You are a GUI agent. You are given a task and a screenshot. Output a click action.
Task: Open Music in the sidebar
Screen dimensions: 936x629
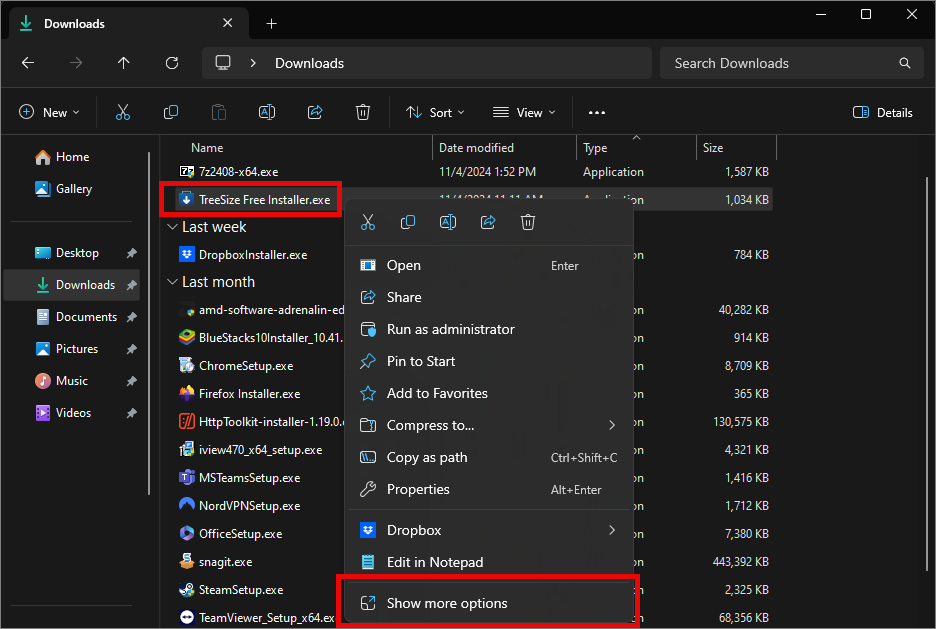(x=72, y=381)
